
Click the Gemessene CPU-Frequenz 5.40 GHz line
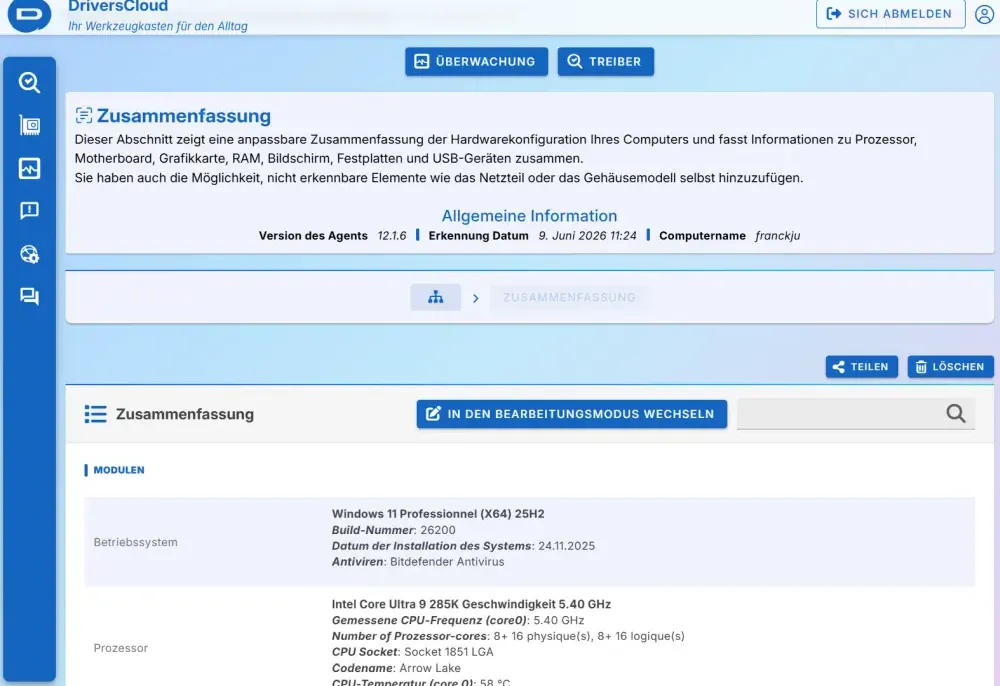(x=458, y=620)
